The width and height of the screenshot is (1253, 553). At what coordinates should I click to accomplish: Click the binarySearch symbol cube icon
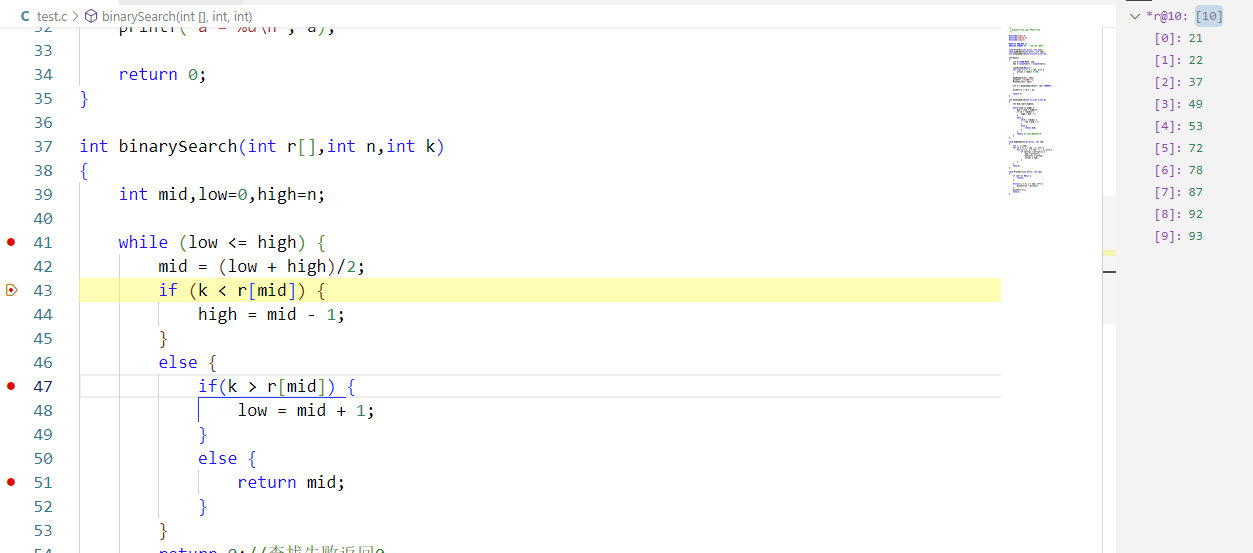pyautogui.click(x=91, y=17)
